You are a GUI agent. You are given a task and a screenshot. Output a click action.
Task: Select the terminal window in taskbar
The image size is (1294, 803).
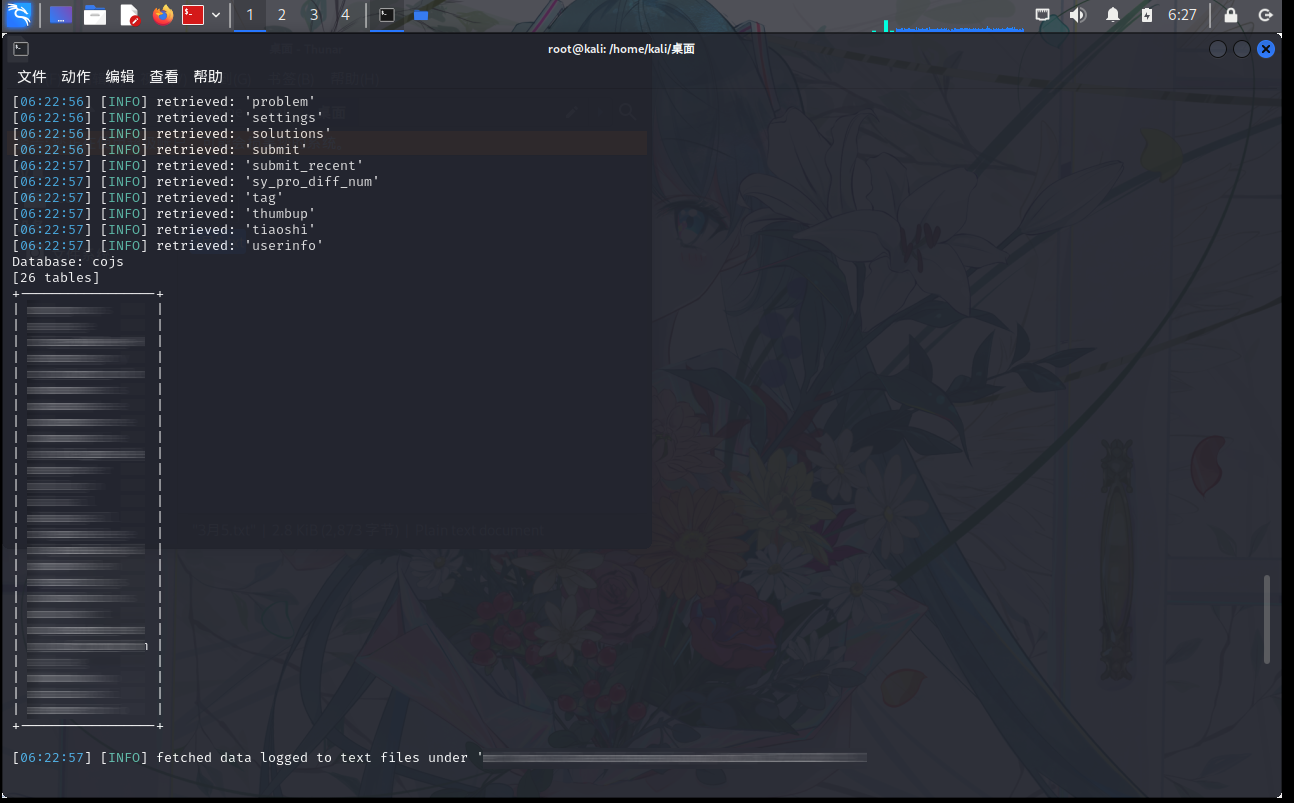pyautogui.click(x=387, y=15)
